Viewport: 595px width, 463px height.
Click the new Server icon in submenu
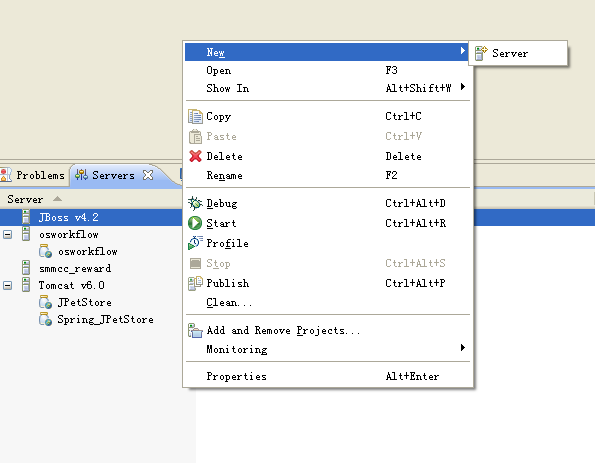point(481,53)
